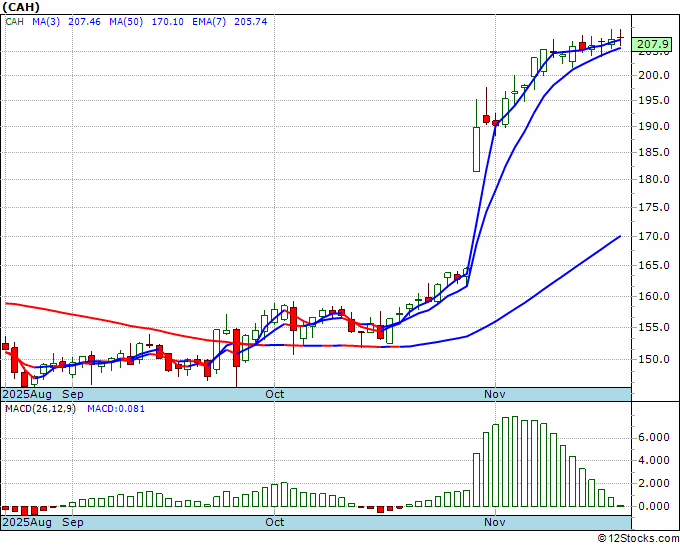Click the CAH ticker legend label
This screenshot has width=680, height=546.
coord(14,22)
